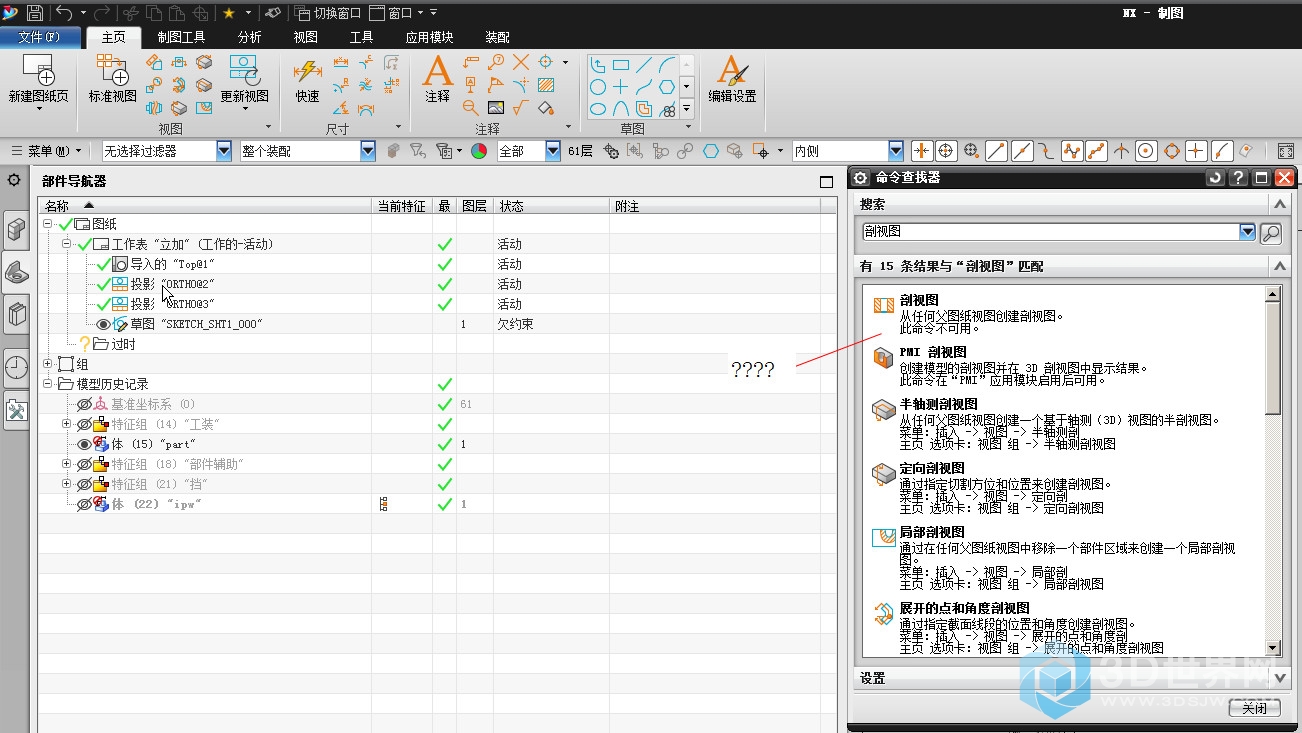This screenshot has height=733, width=1302.
Task: Click the Base View (标准视图) icon
Action: 112,71
